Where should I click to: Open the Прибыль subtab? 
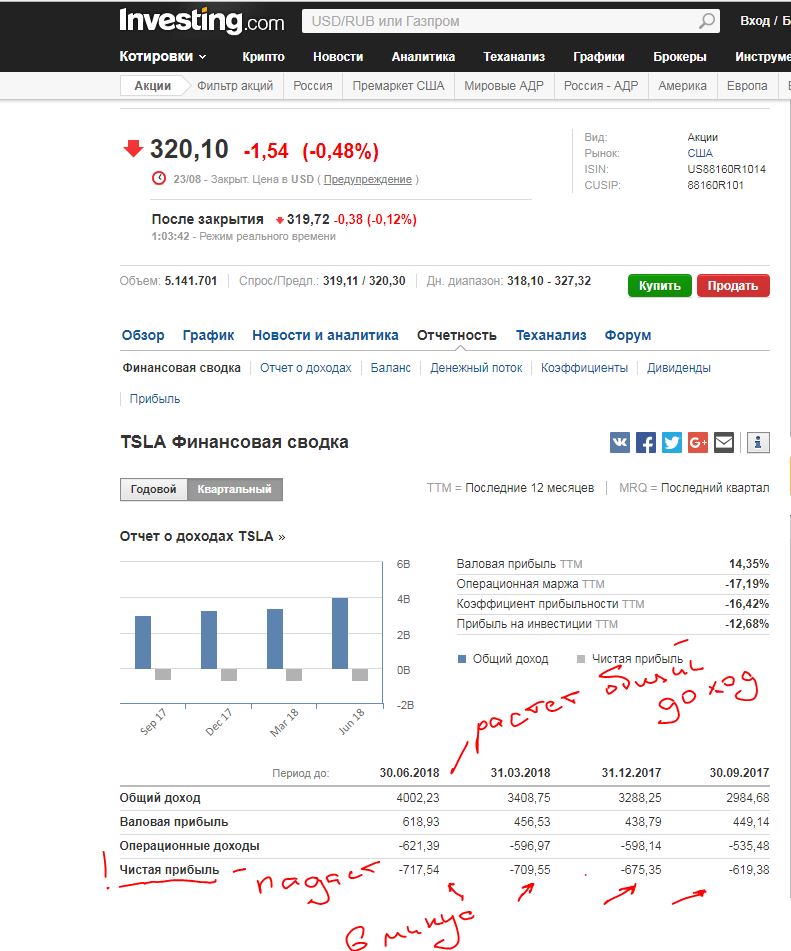coord(155,399)
